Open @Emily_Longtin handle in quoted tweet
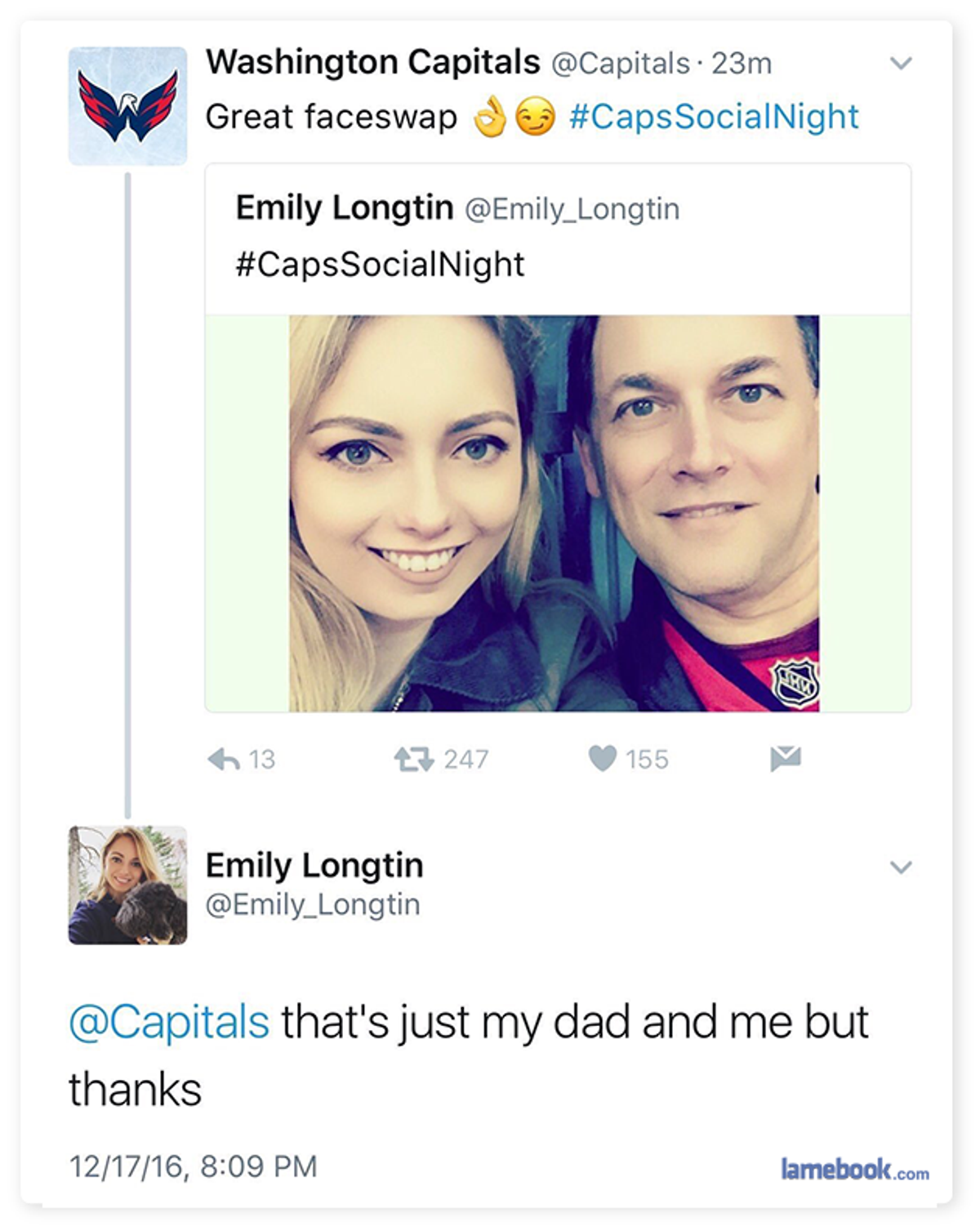The height and width of the screenshot is (1231, 980). coord(572,209)
